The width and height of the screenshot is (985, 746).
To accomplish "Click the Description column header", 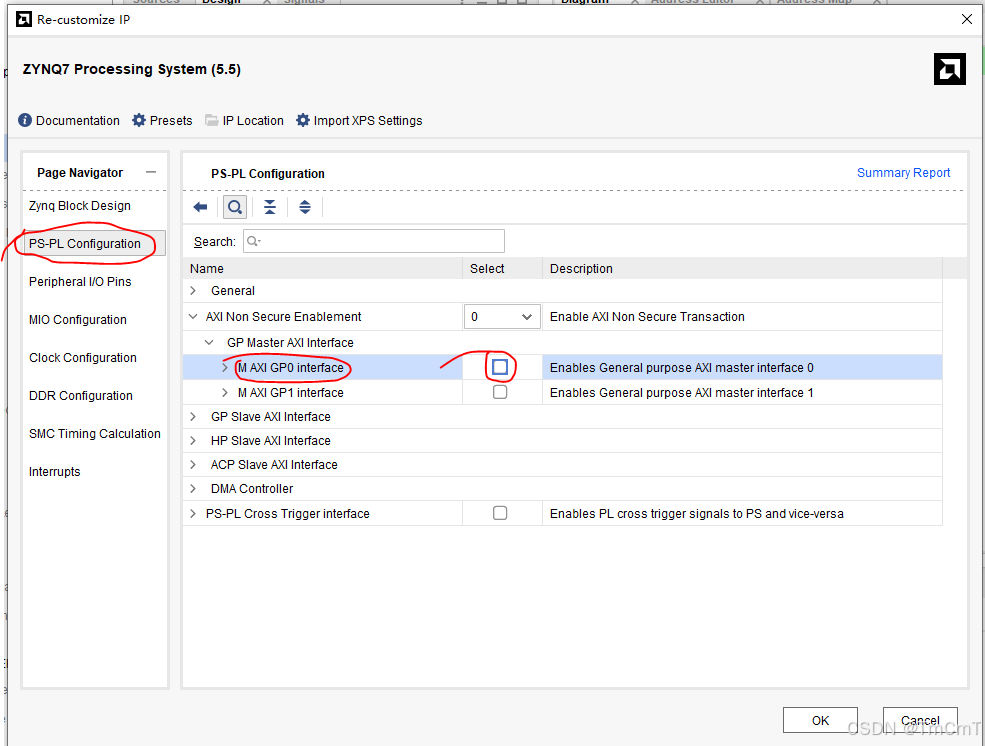I will [x=581, y=269].
